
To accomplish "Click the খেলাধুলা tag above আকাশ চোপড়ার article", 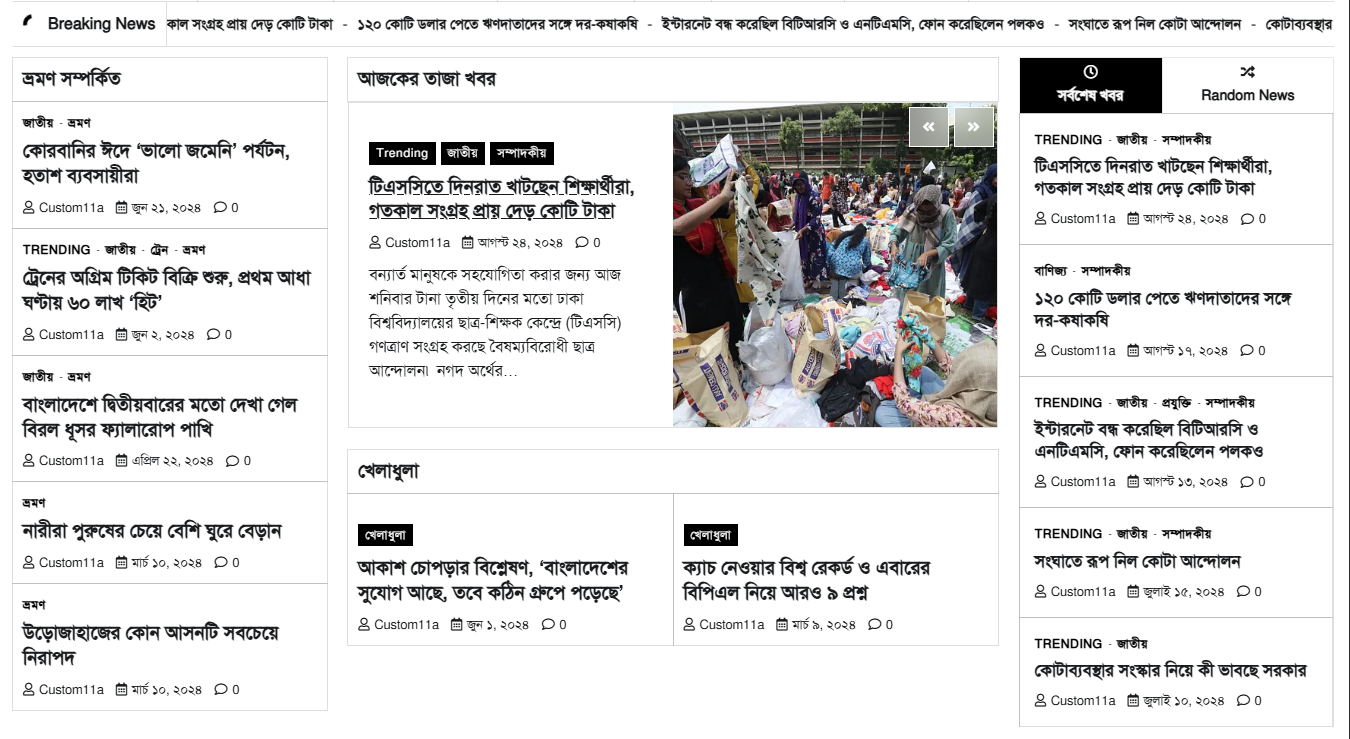I will pos(385,535).
